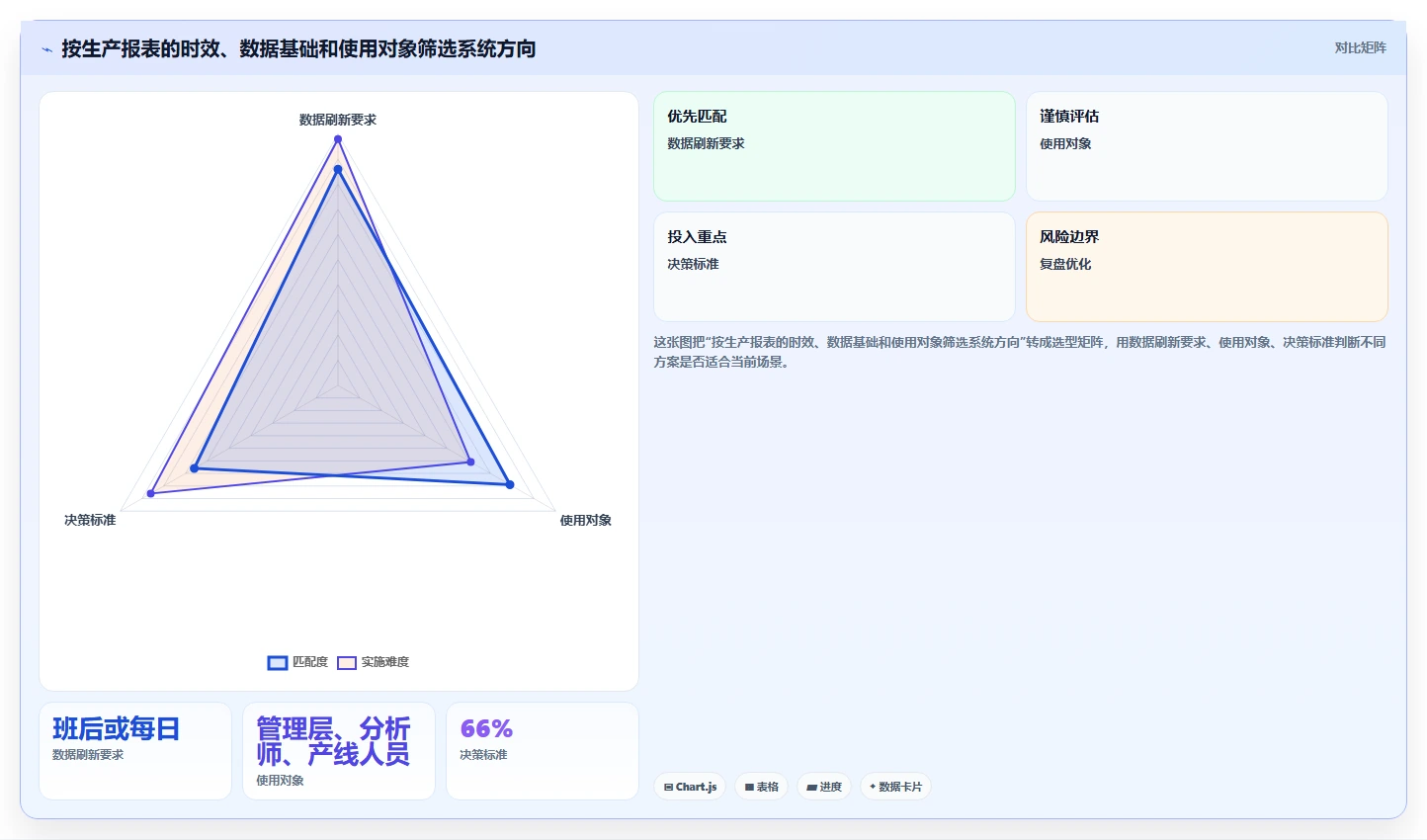Click the Chart.js tag

click(690, 787)
